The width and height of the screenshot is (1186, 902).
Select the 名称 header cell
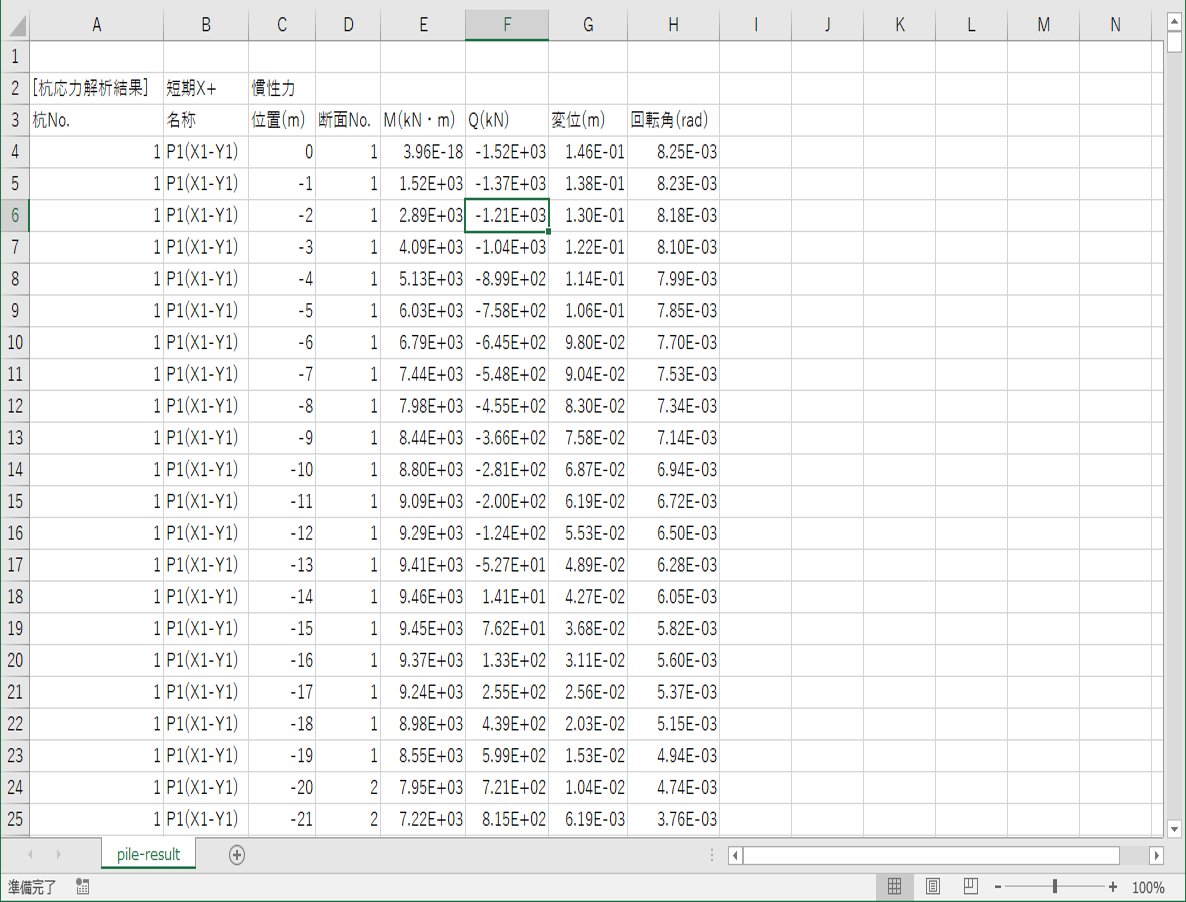coord(206,120)
